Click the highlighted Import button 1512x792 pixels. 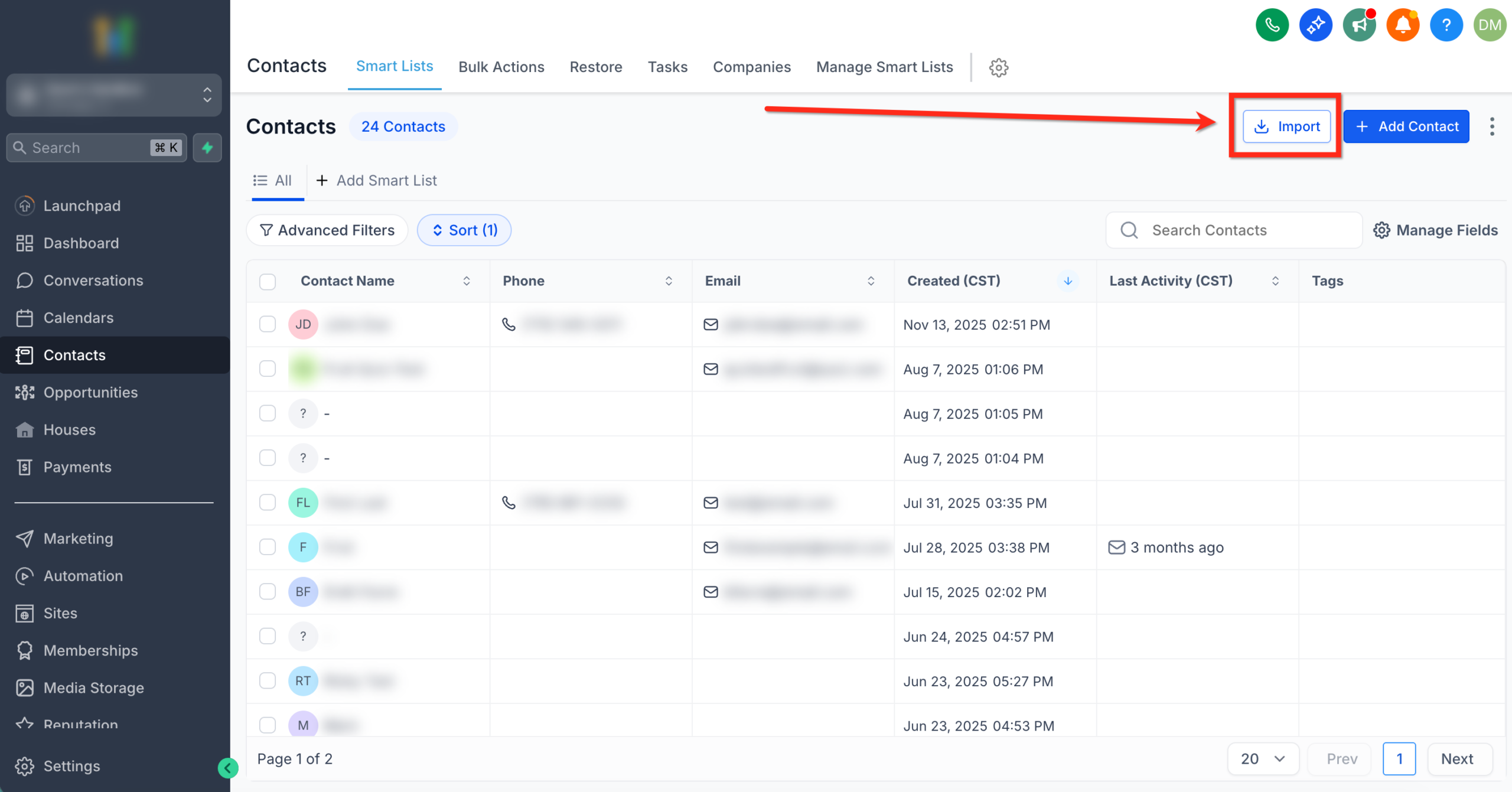[x=1286, y=126]
